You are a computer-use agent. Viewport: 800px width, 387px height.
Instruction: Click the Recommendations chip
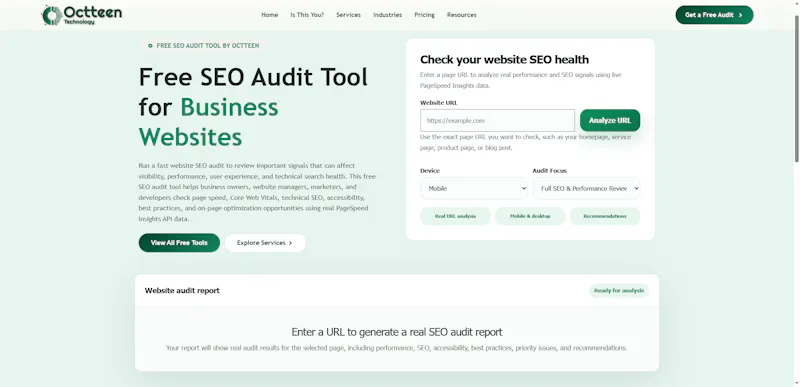point(605,216)
